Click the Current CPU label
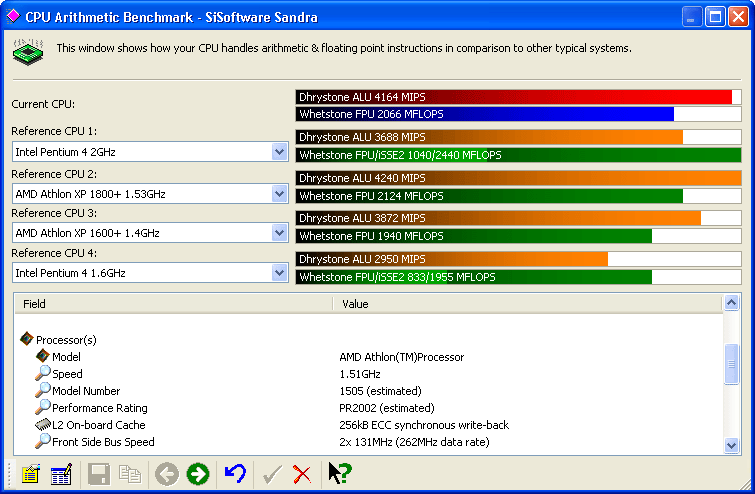 pos(43,104)
